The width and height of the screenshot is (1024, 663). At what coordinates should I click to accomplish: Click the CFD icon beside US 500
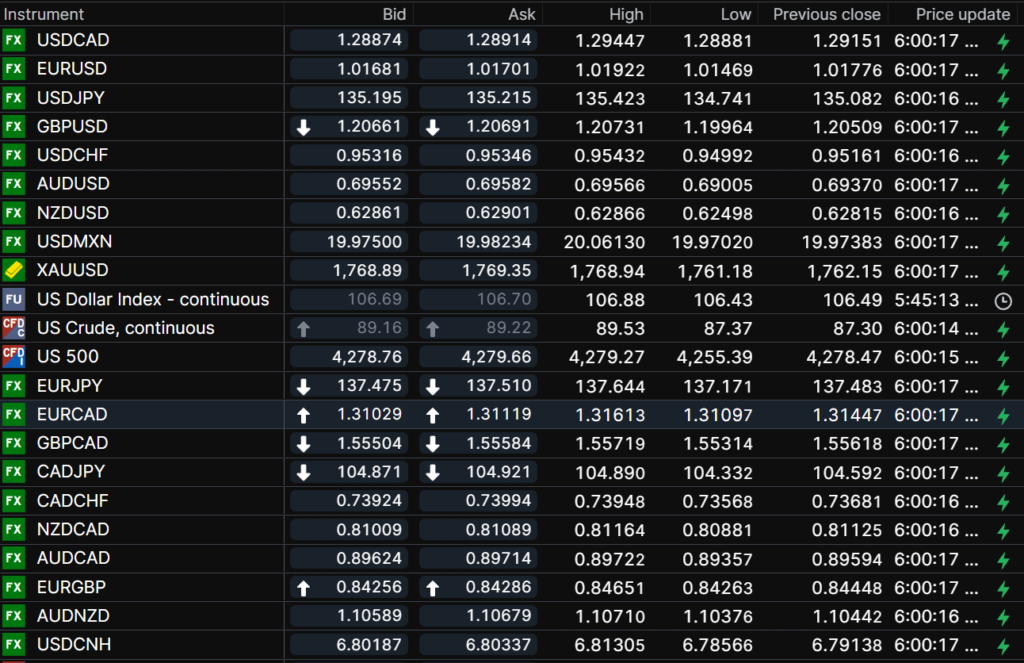coord(13,357)
